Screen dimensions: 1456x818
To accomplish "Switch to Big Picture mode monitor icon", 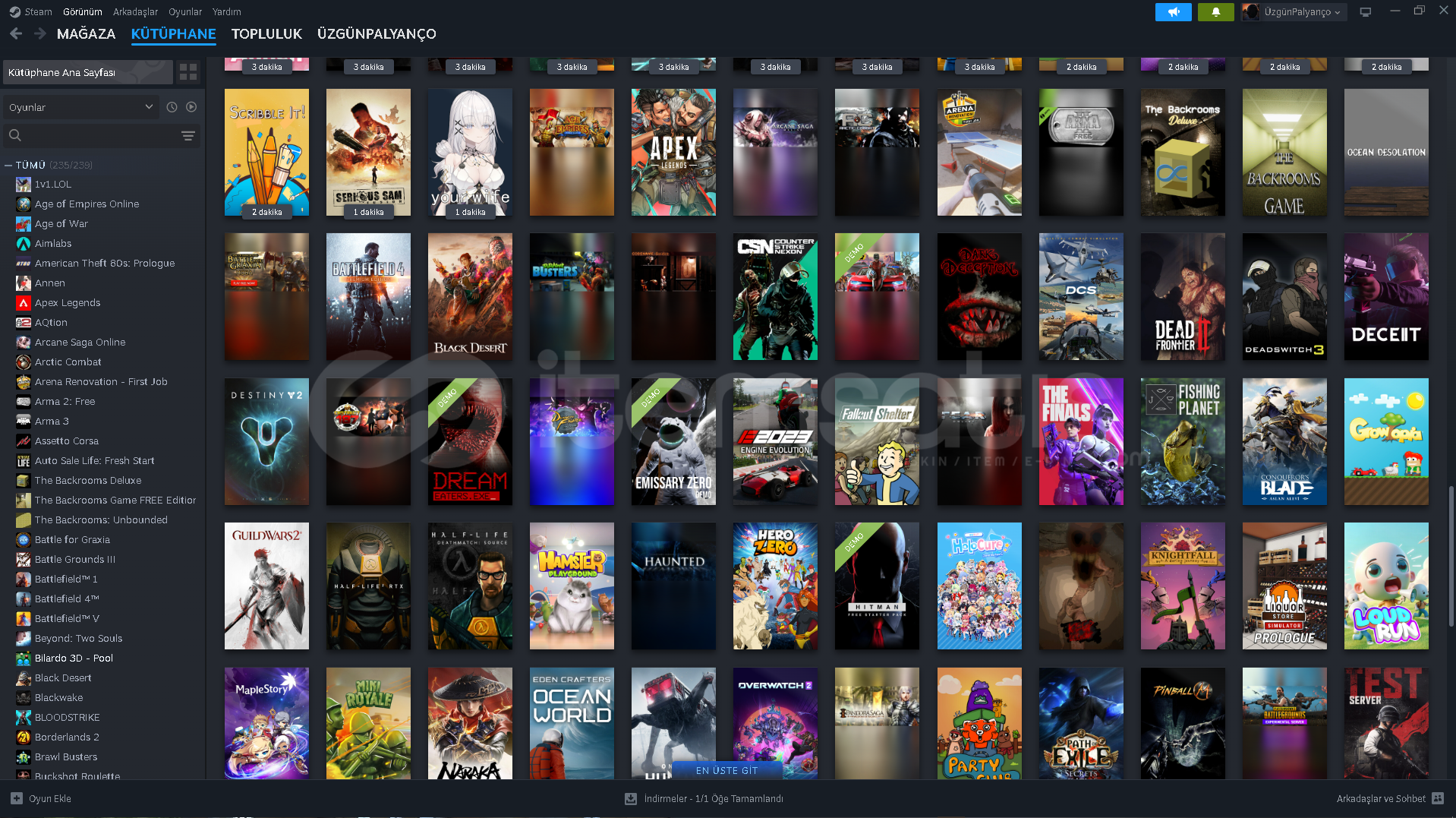I will 1366,12.
